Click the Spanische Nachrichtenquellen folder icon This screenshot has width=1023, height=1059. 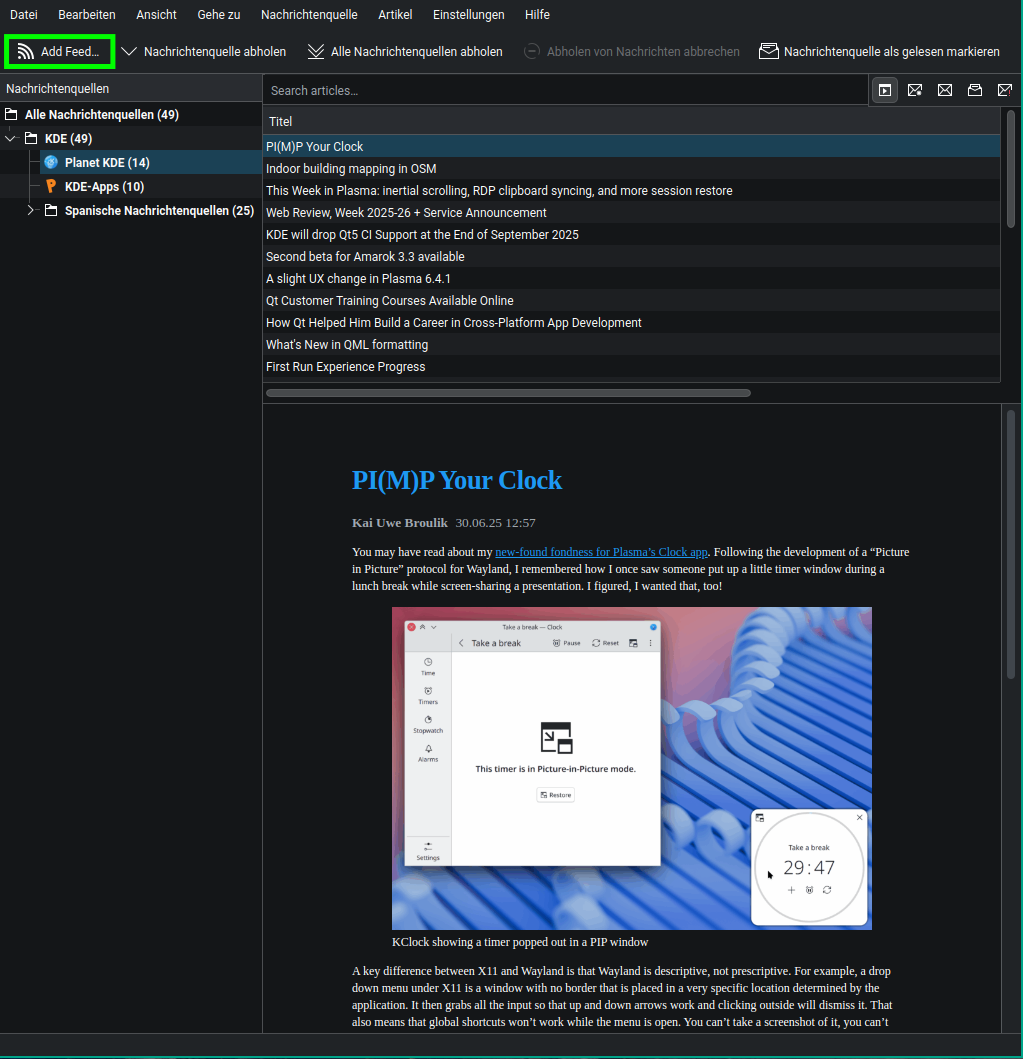51,210
